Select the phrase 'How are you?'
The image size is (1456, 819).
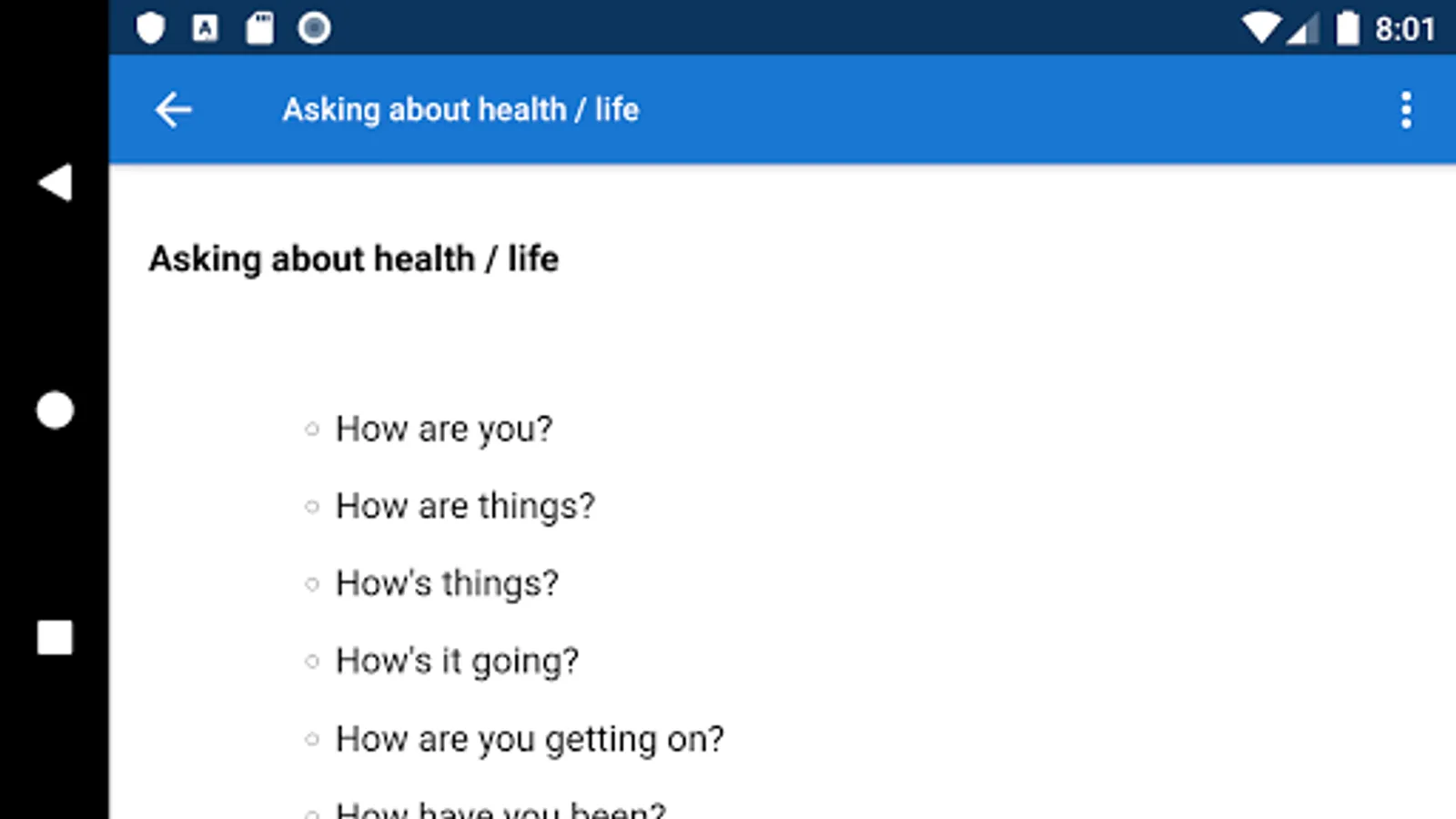[x=443, y=429]
